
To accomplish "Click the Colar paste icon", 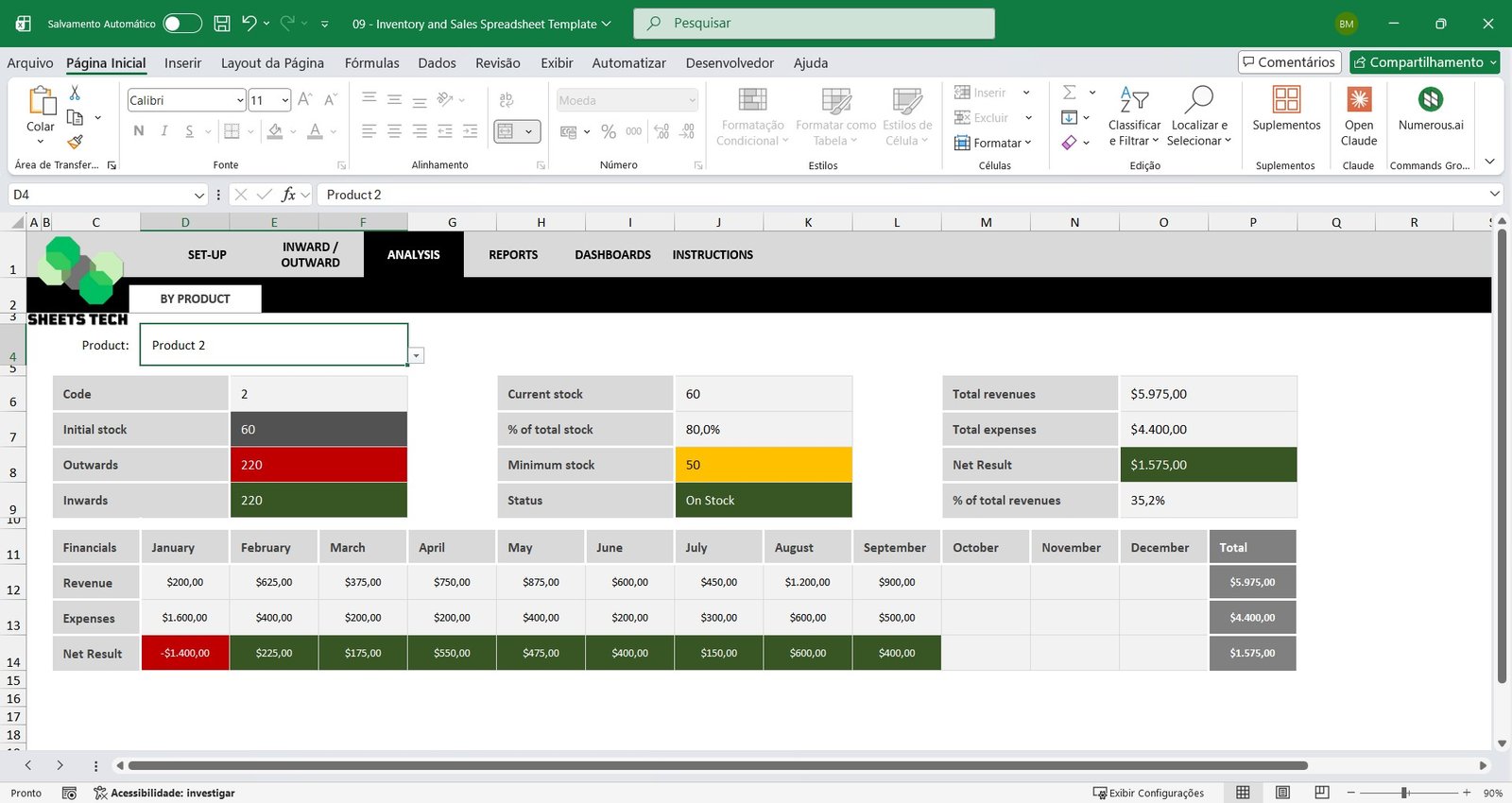I will (x=41, y=101).
